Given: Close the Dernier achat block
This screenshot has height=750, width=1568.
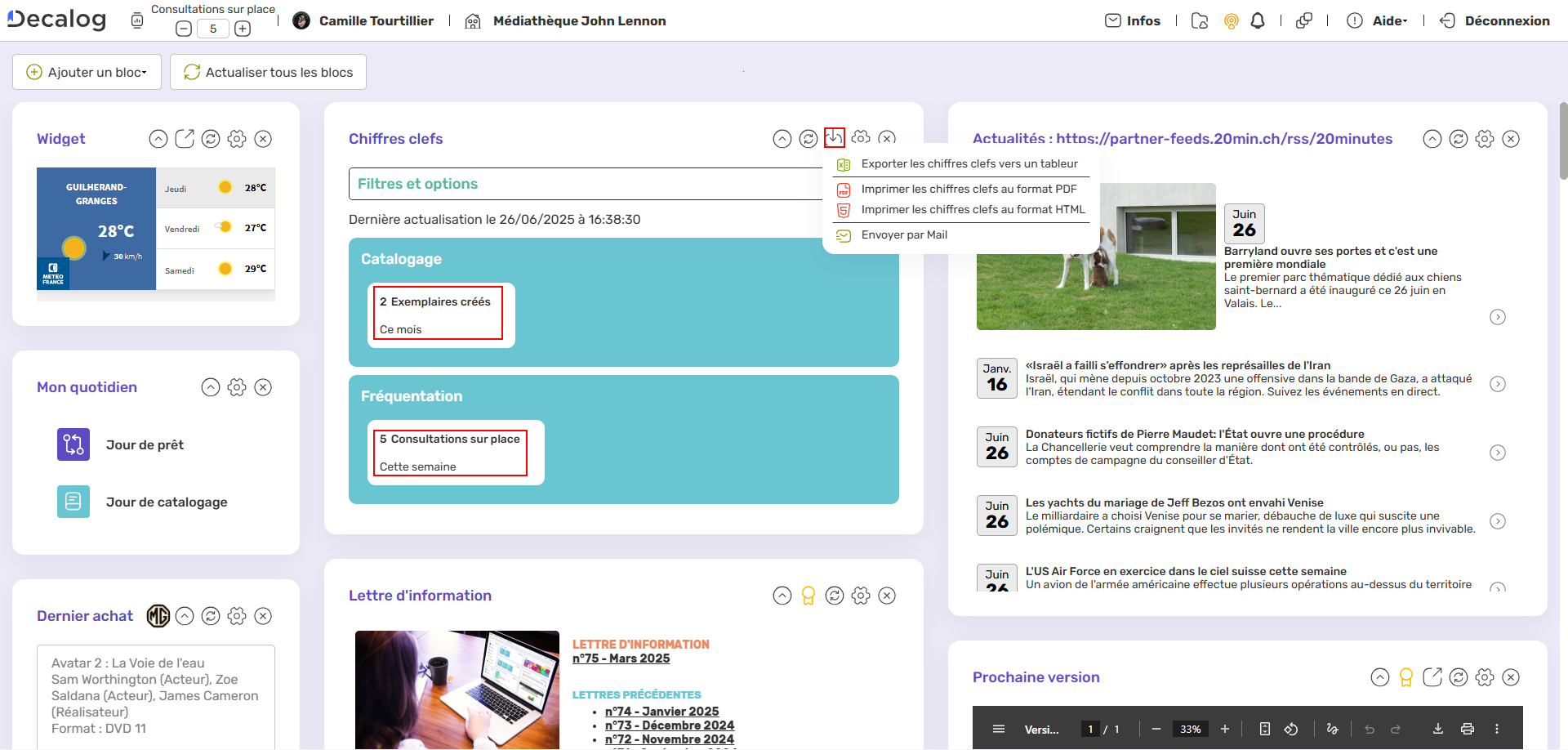Looking at the screenshot, I should 263,616.
